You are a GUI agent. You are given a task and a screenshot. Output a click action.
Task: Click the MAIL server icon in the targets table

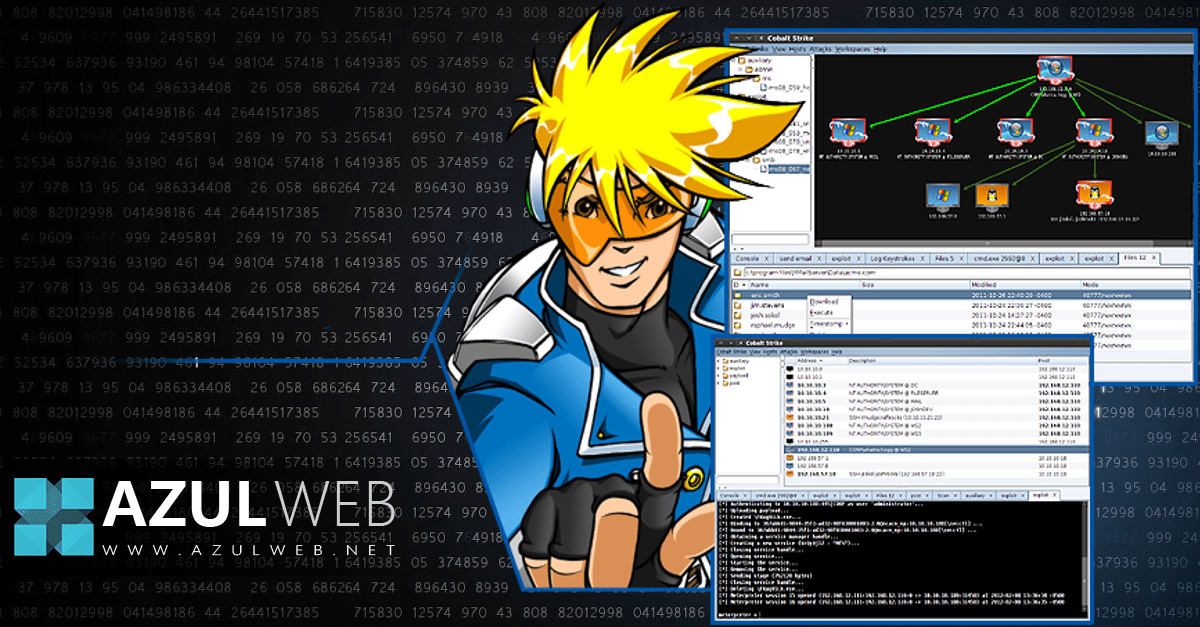[791, 402]
